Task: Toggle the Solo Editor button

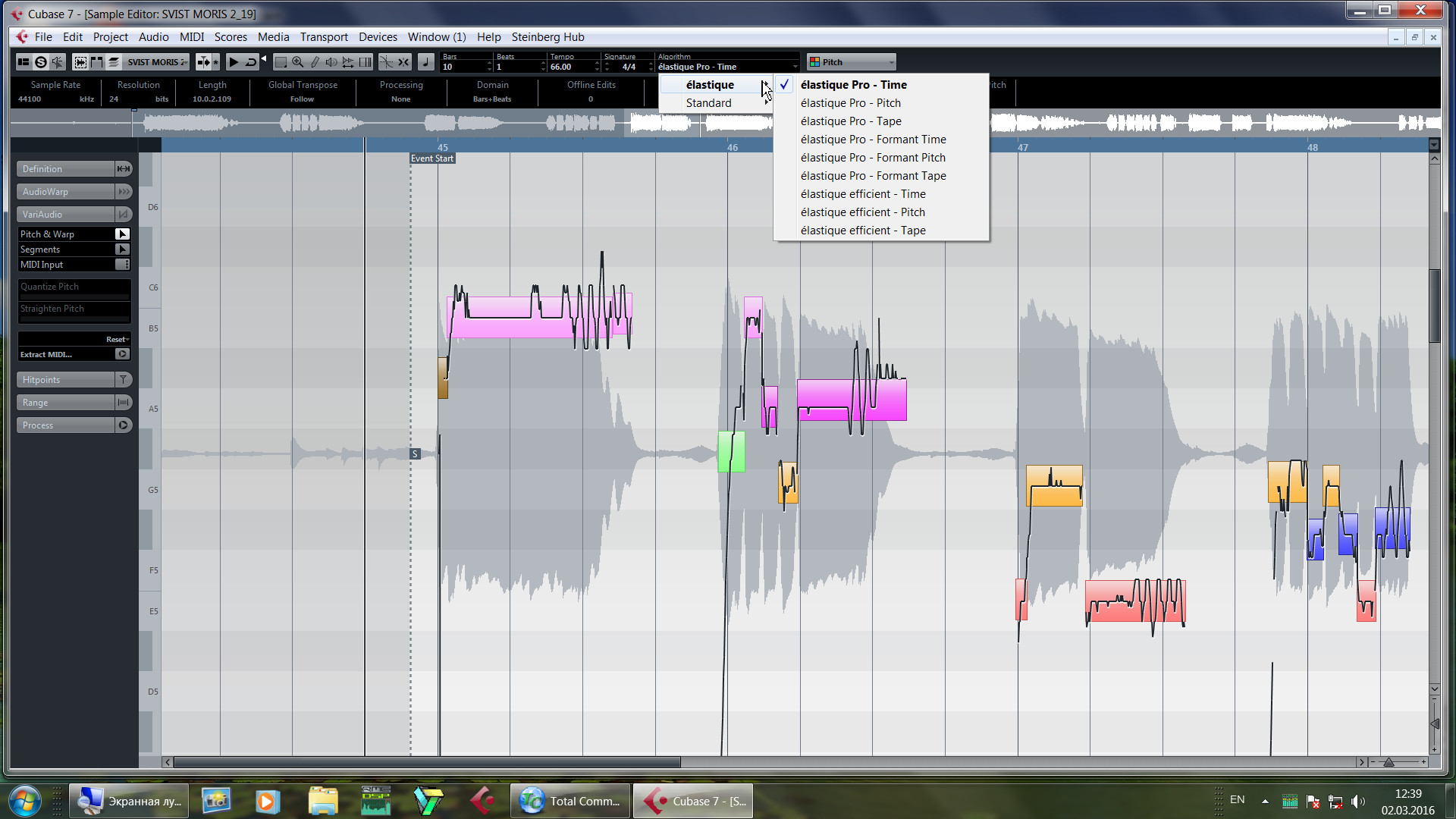Action: tap(41, 62)
